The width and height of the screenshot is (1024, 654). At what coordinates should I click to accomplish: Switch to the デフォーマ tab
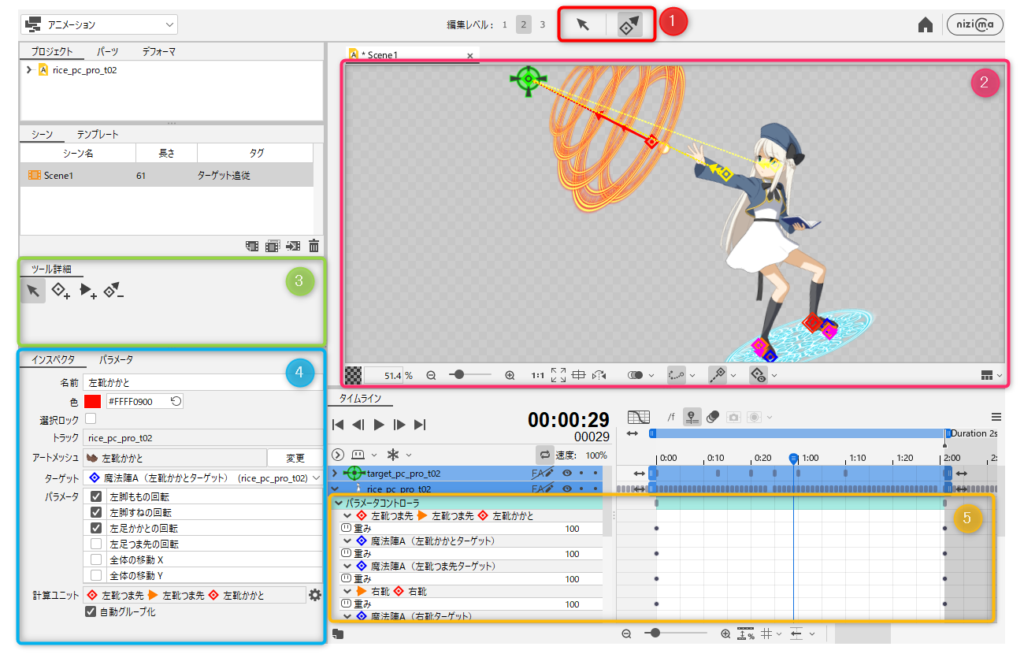click(159, 52)
